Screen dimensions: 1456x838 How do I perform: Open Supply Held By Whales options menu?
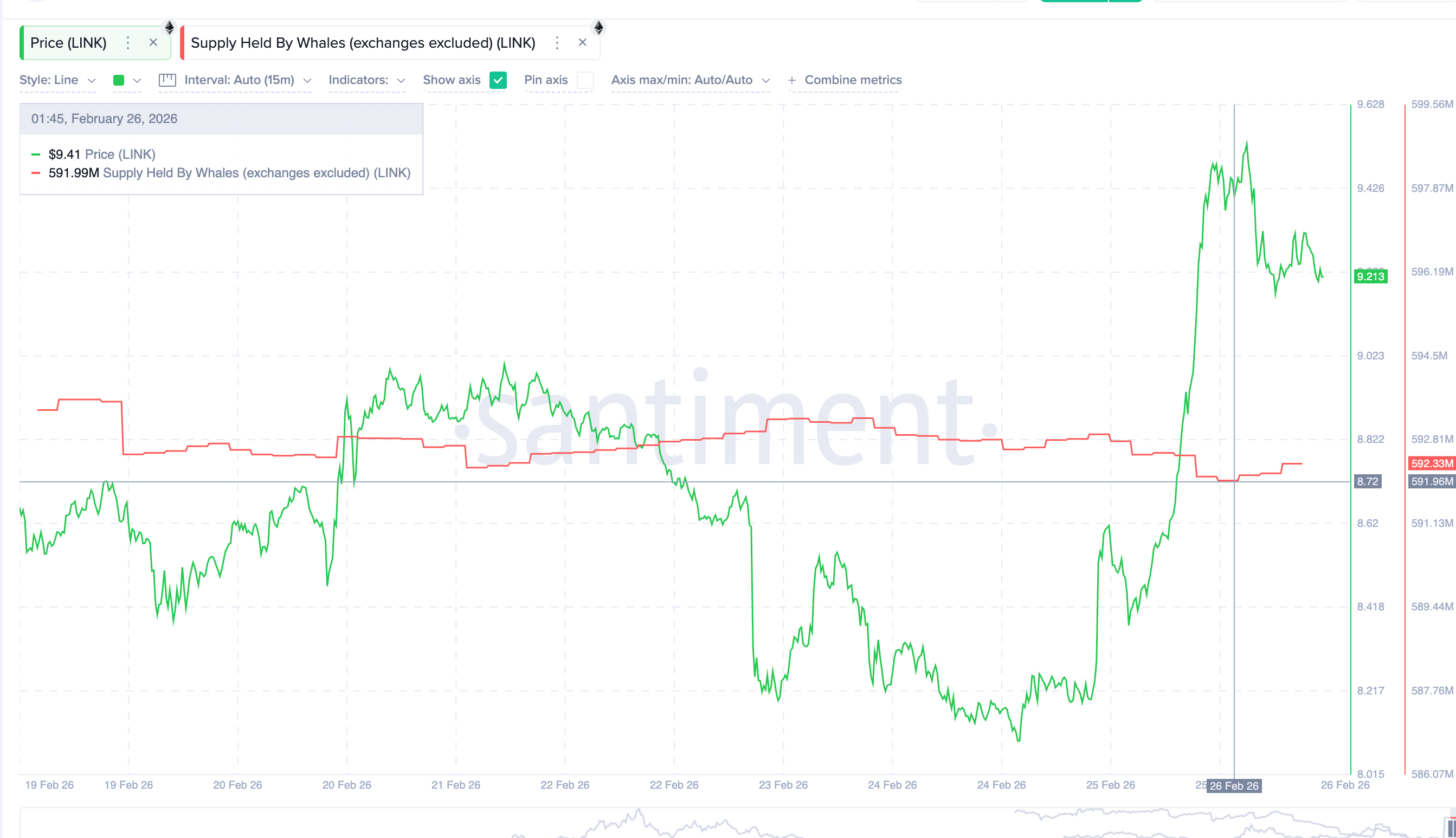(x=557, y=43)
